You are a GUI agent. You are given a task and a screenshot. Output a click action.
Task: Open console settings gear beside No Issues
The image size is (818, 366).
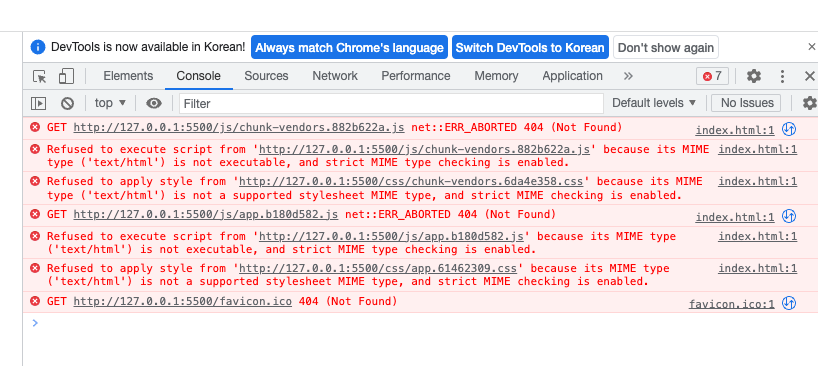[810, 103]
